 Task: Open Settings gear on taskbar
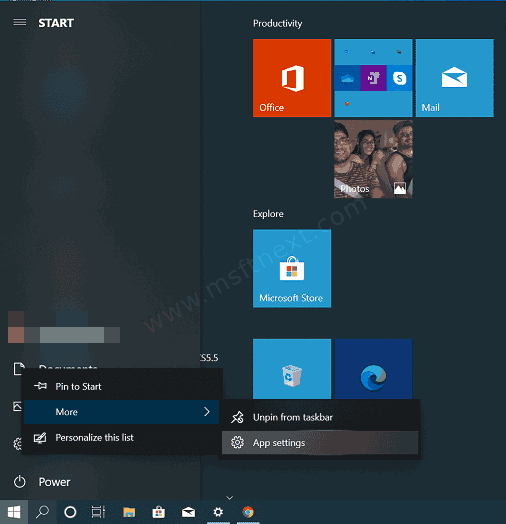click(x=218, y=512)
